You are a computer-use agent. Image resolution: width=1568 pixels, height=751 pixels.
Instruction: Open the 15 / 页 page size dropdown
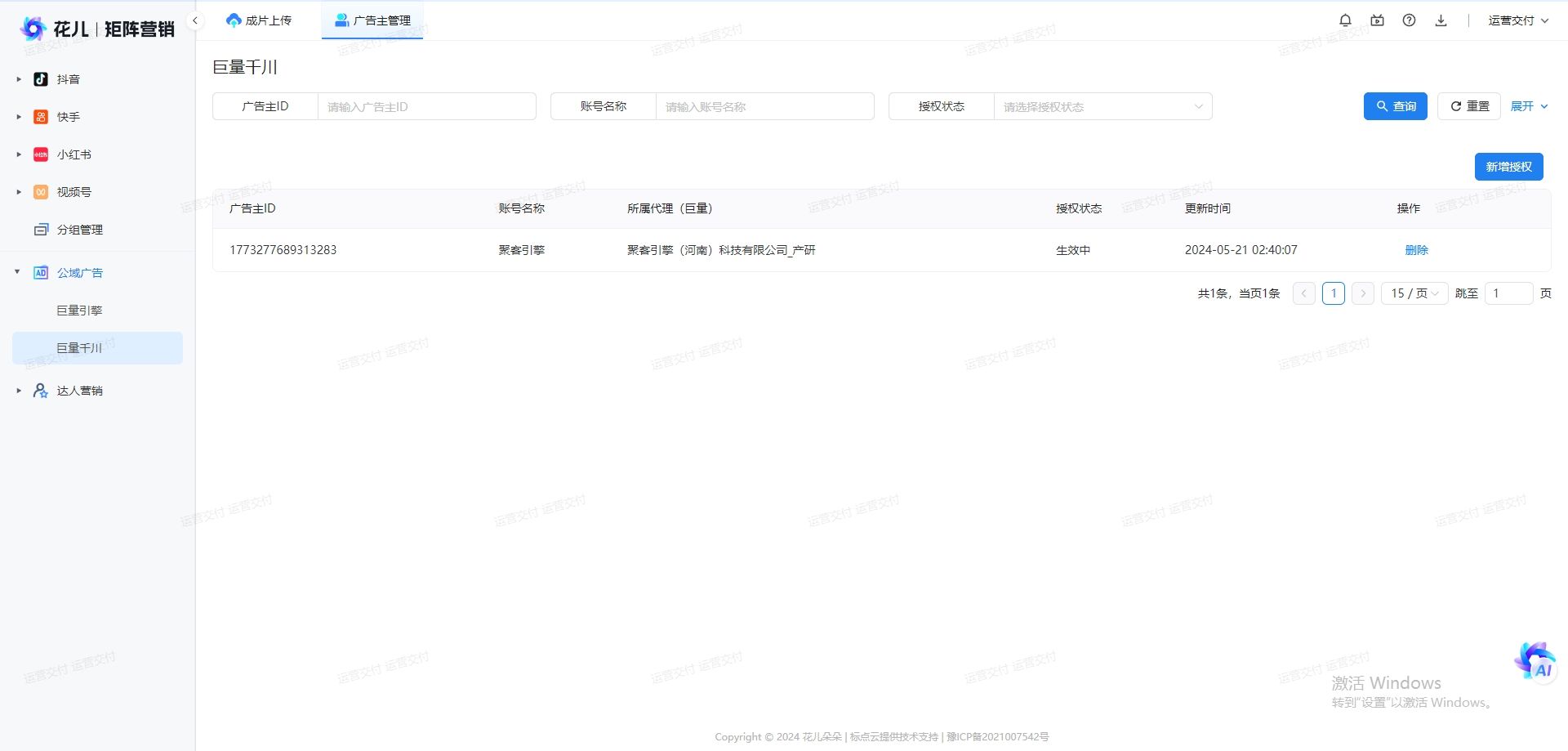click(1414, 293)
